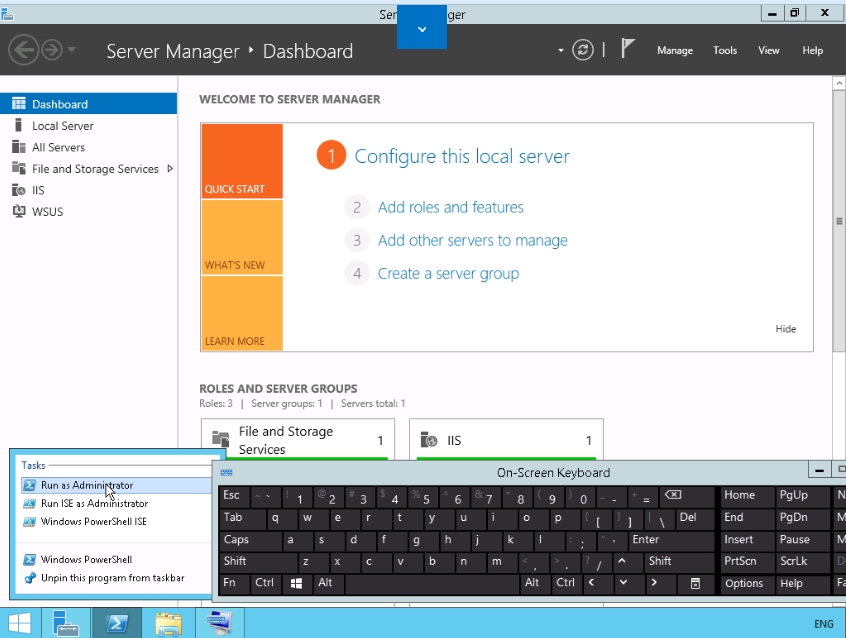
Task: Toggle ScrLk key on On-Screen Keyboard
Action: [794, 561]
